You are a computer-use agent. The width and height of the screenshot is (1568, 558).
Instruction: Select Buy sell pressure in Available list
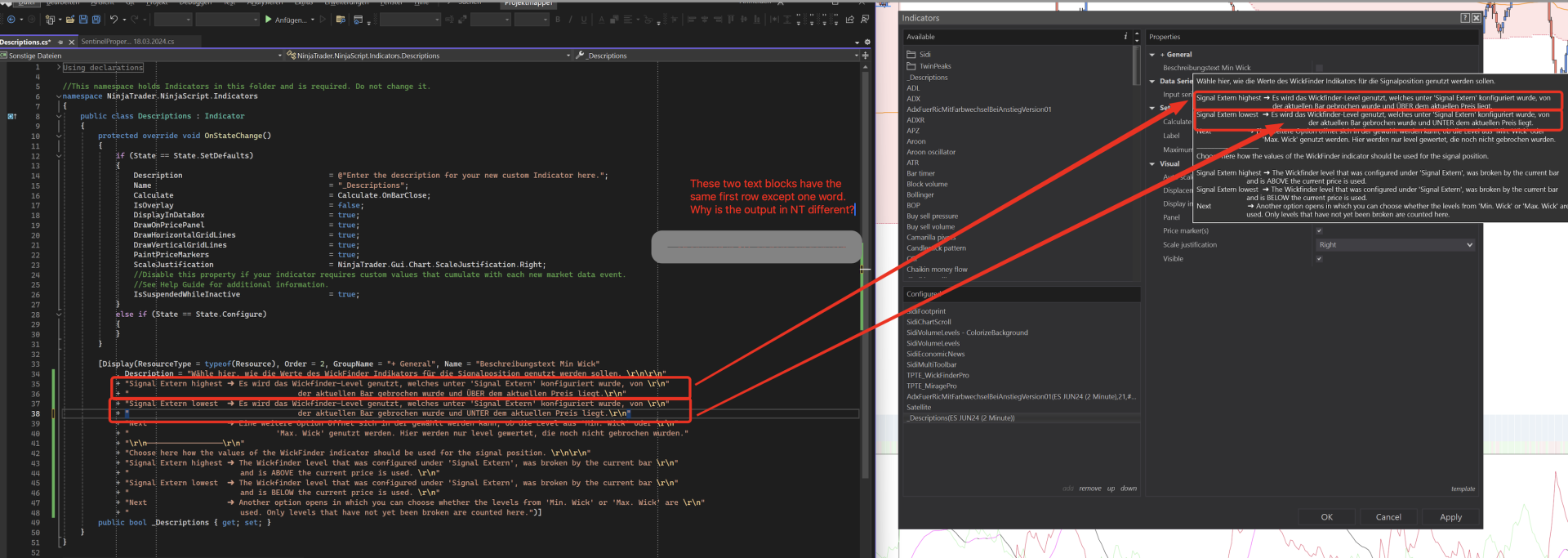pyautogui.click(x=932, y=216)
